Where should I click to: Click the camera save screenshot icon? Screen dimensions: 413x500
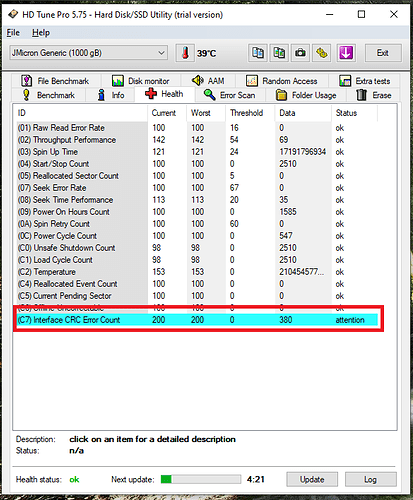[300, 53]
